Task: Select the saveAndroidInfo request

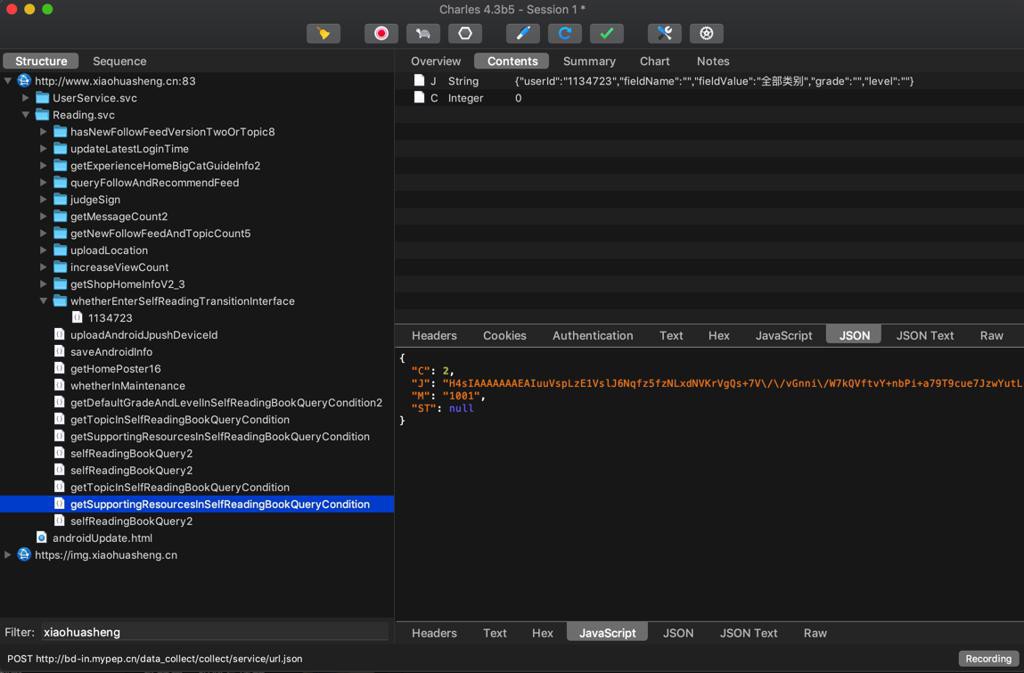Action: pos(111,352)
